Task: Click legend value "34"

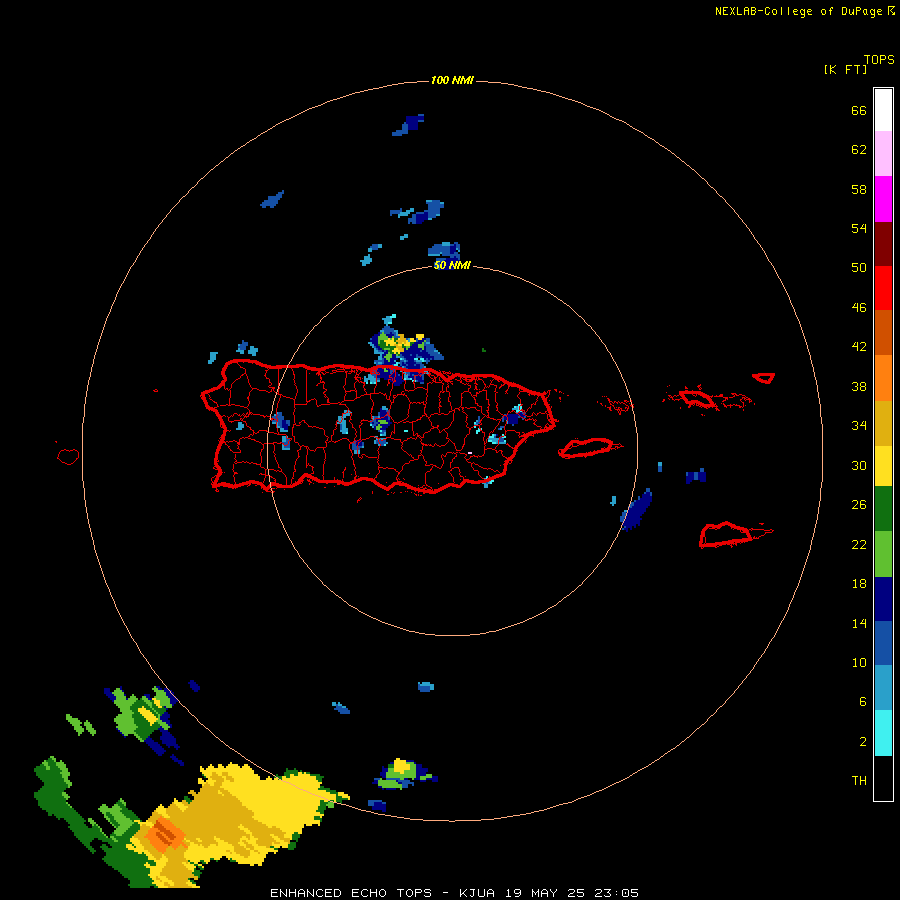Action: (x=859, y=426)
